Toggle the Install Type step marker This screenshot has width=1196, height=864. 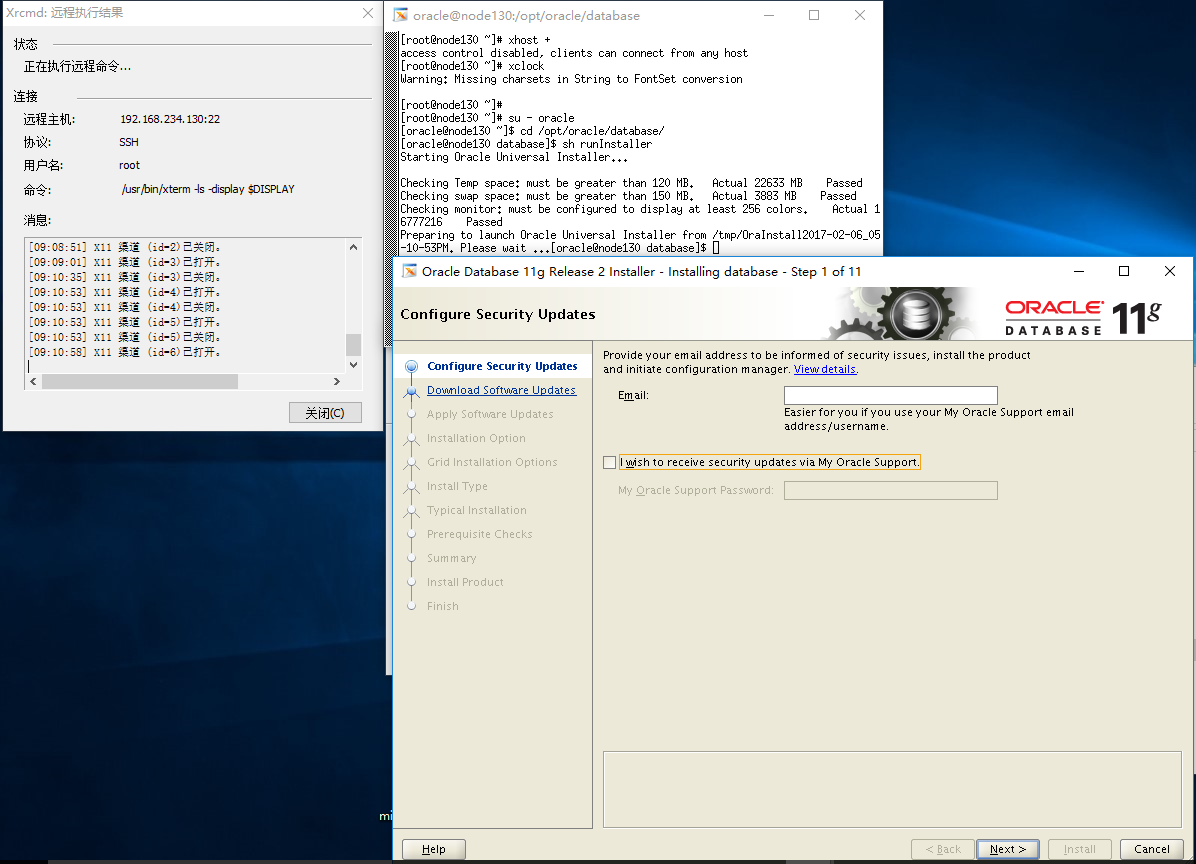411,486
